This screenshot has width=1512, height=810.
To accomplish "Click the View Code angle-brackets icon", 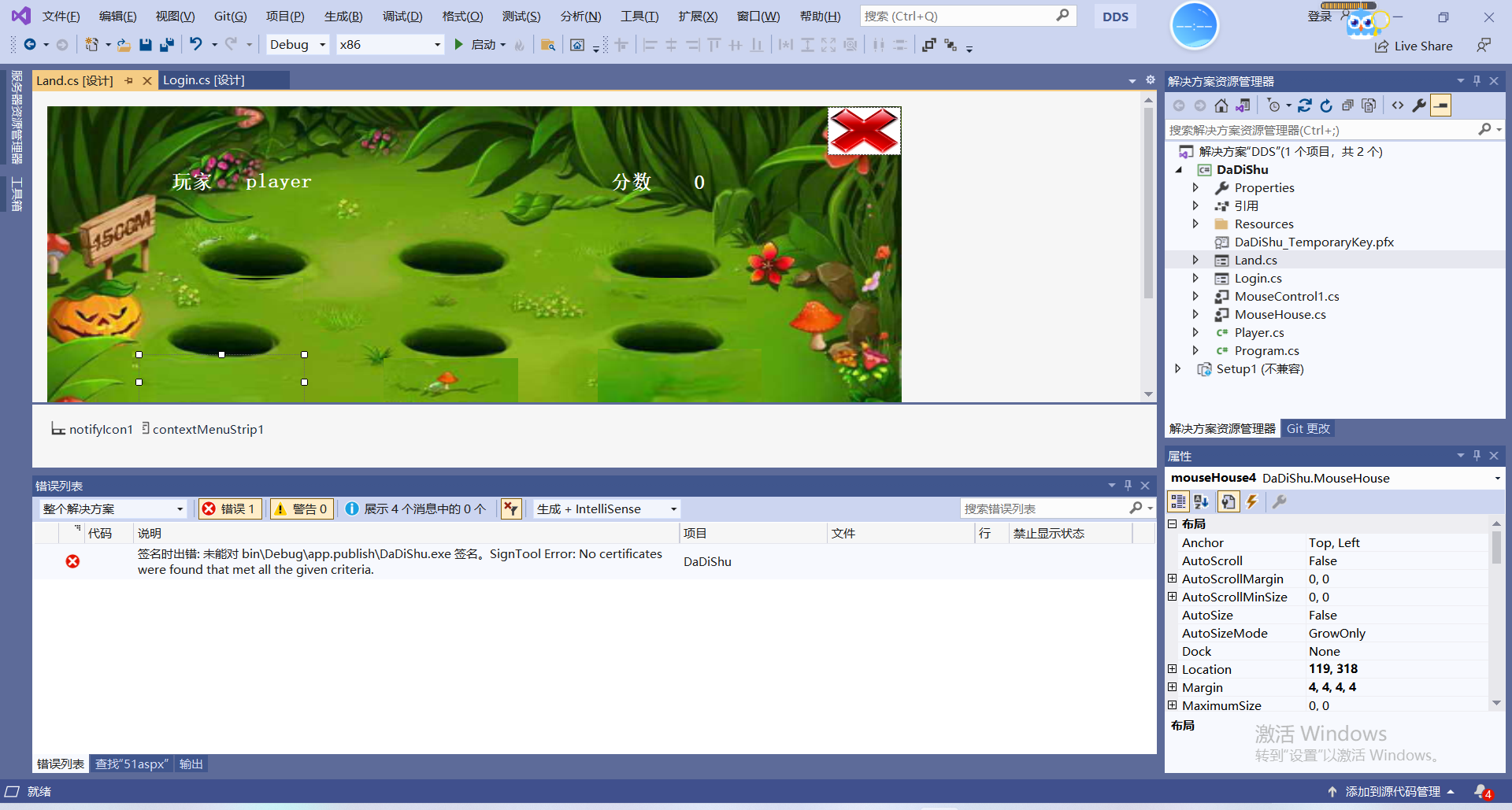I will [x=1398, y=105].
